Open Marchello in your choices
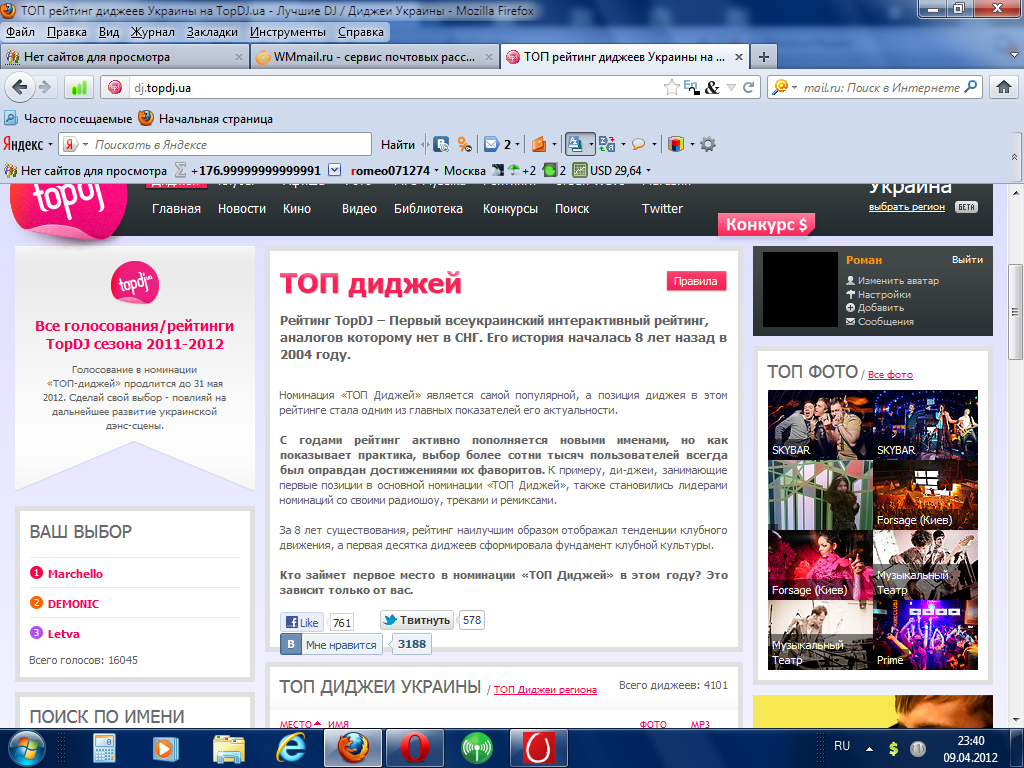This screenshot has width=1024, height=768. pyautogui.click(x=75, y=574)
